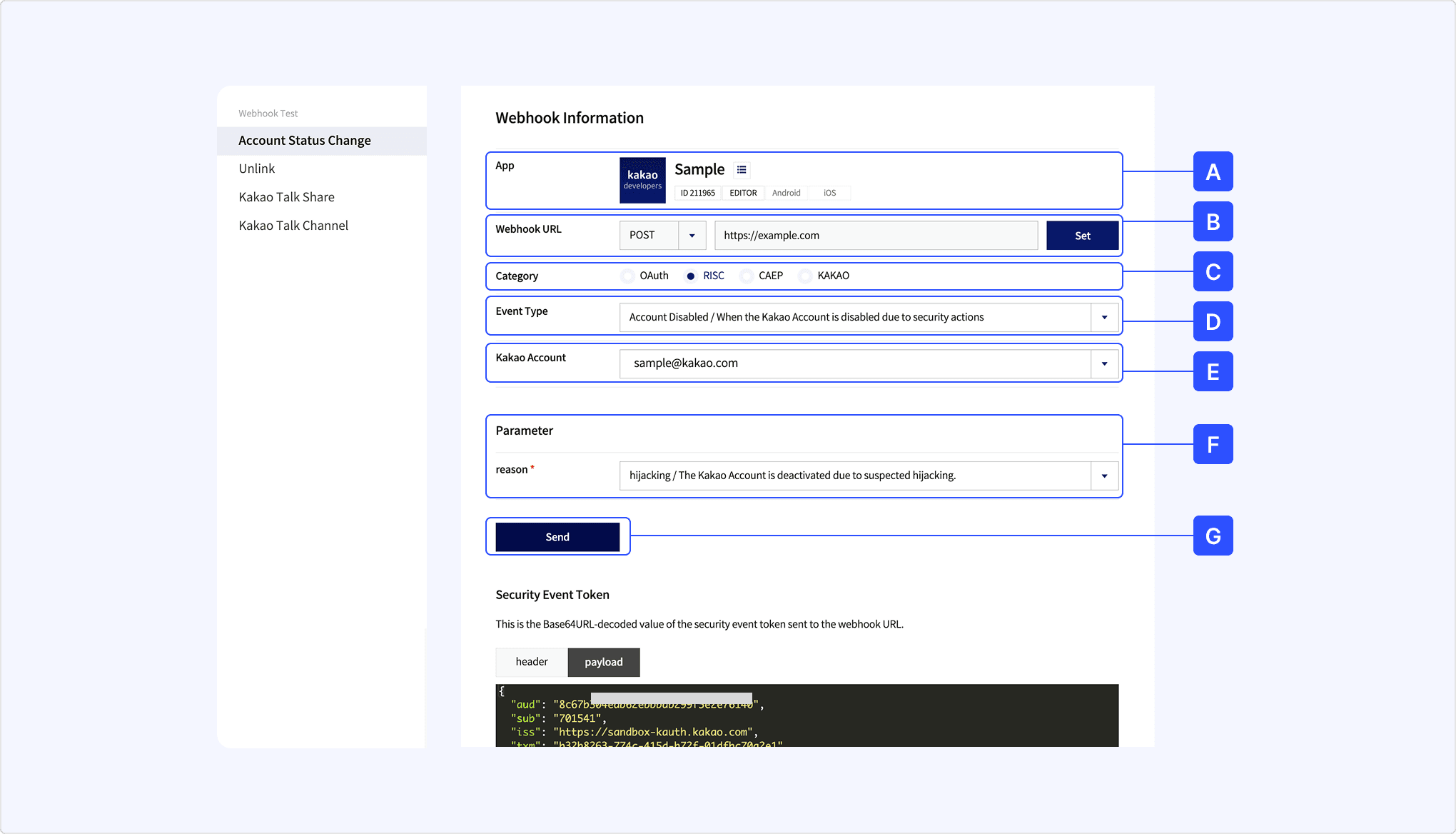Viewport: 1456px width, 834px height.
Task: Expand the Event Type dropdown
Action: 1104,317
